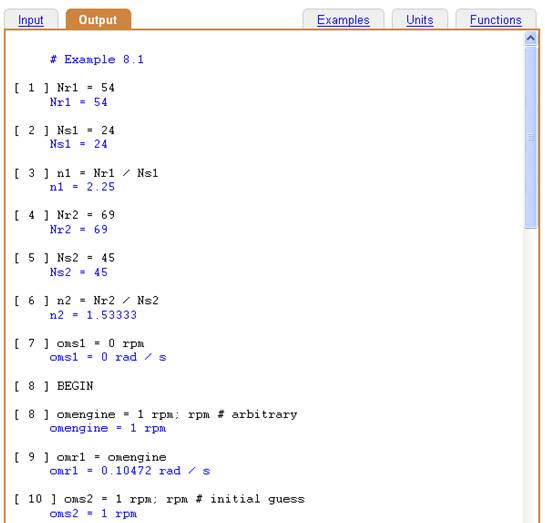This screenshot has height=523, width=545.
Task: Click input line 3 'n1 = Nr1 / Ns1'
Action: 86,173
